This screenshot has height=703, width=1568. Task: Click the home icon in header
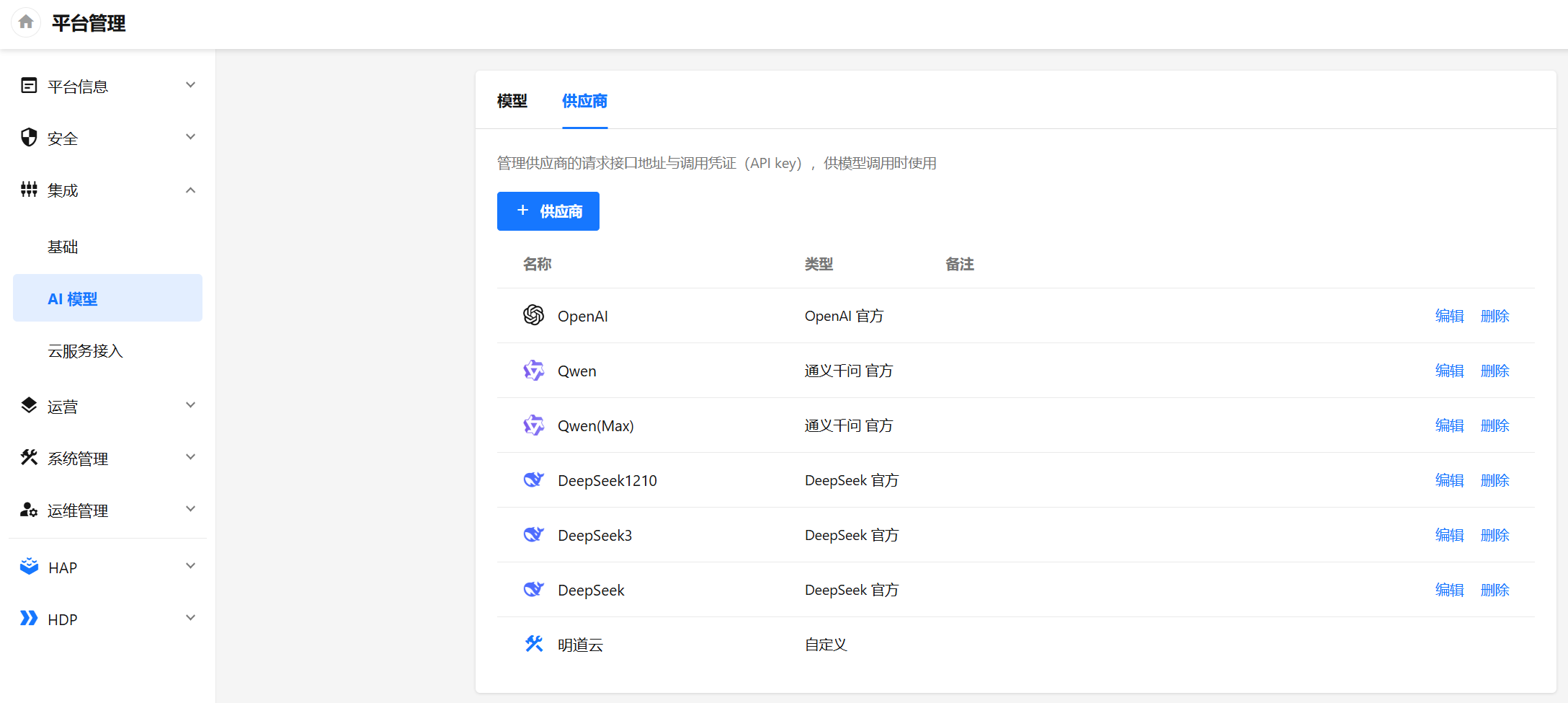pos(26,22)
